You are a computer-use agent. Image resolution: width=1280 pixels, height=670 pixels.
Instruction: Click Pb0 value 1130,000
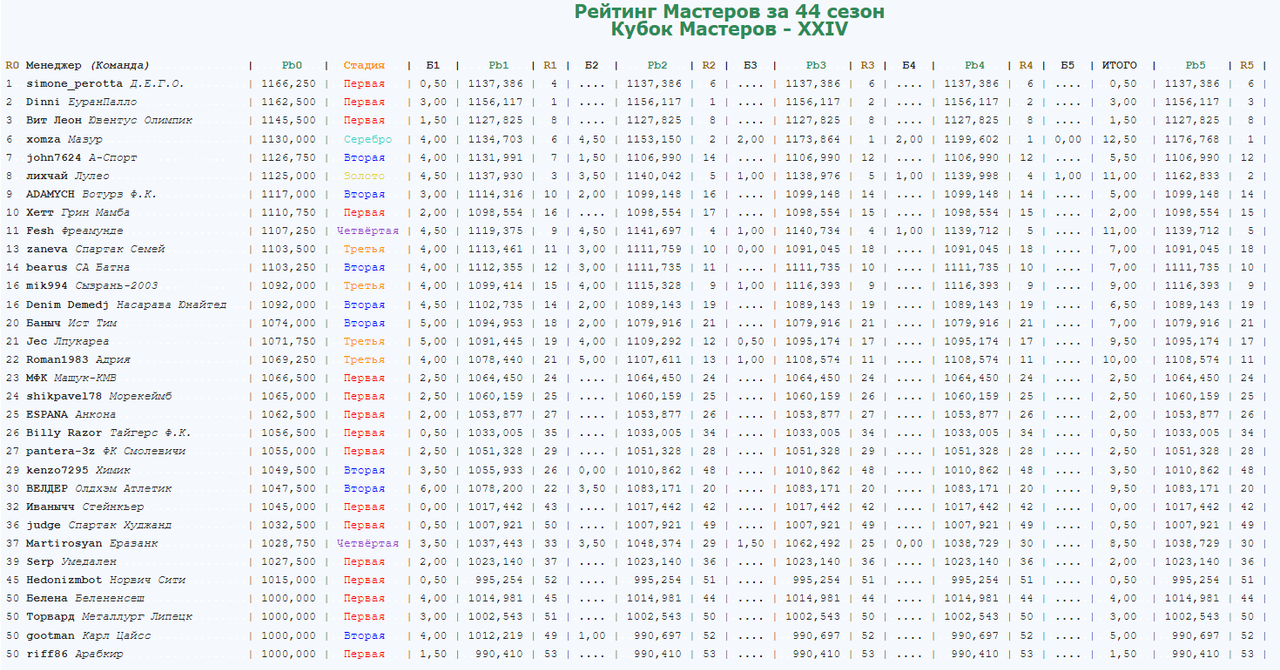click(288, 139)
